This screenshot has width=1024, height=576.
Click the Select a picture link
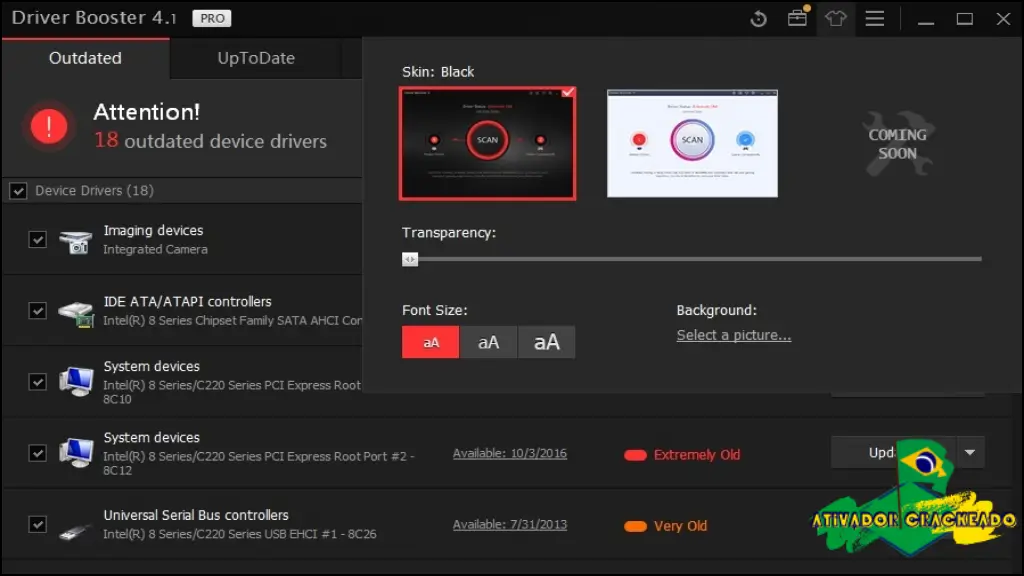(733, 335)
